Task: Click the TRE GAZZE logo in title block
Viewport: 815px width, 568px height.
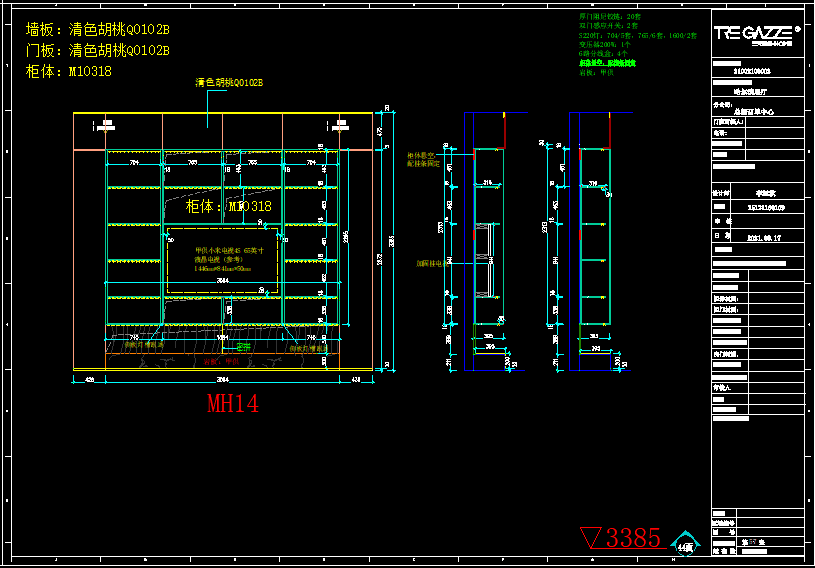Action: (757, 34)
